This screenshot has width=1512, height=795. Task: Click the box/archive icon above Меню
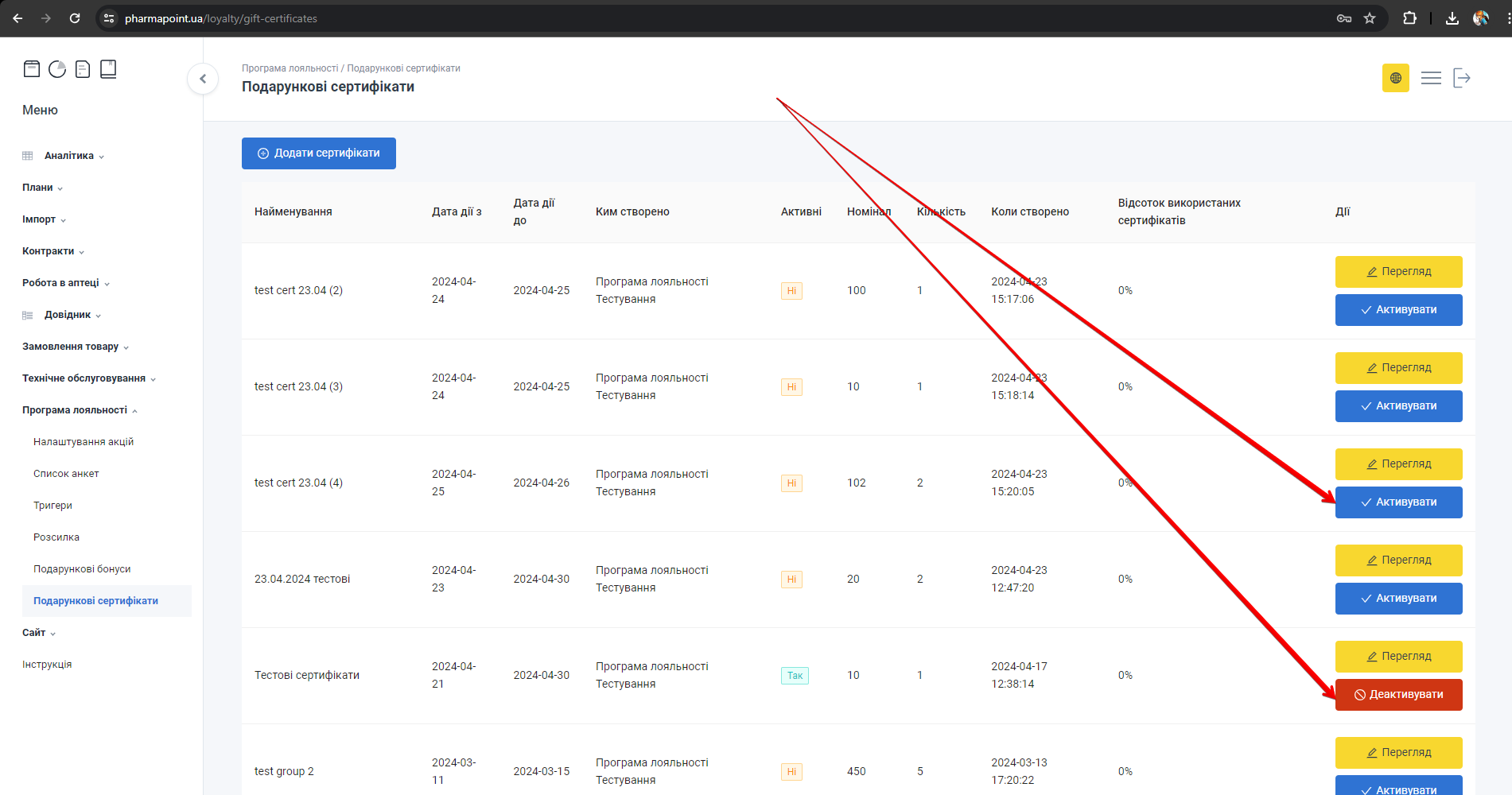pyautogui.click(x=32, y=69)
